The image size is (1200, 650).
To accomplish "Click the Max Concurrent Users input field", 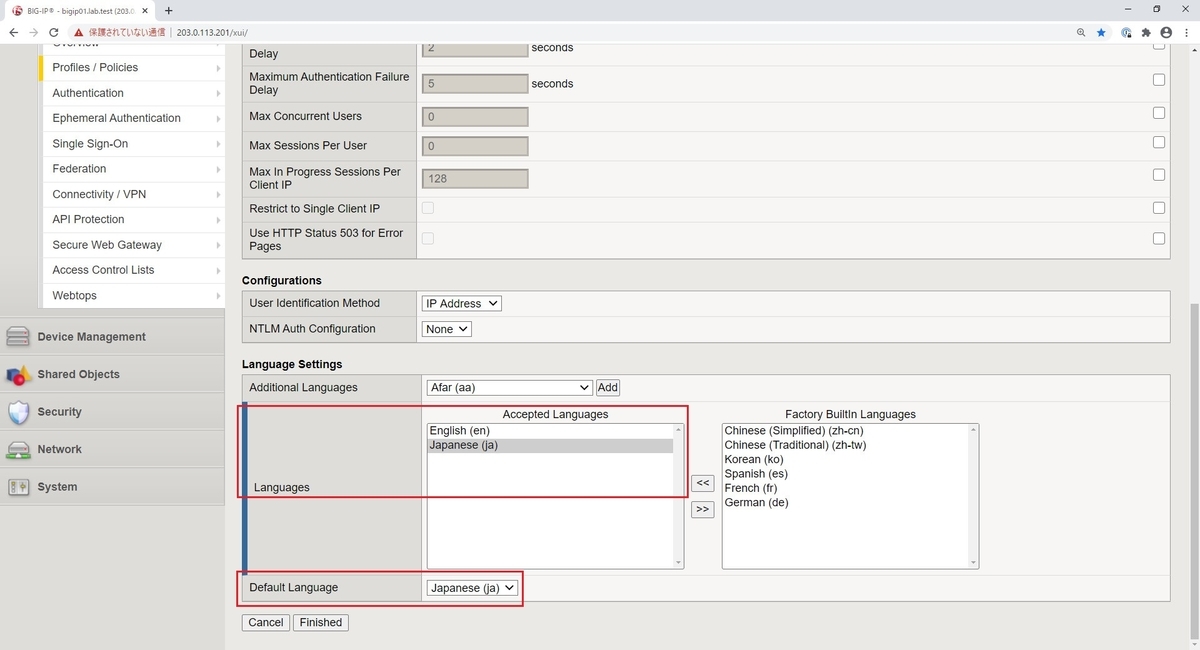I will coord(475,117).
